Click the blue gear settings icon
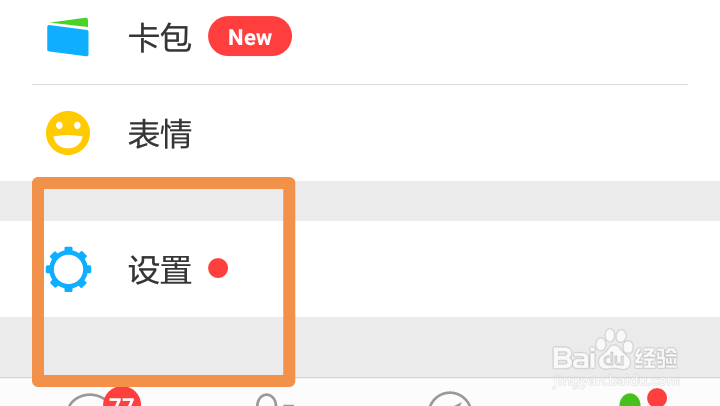The width and height of the screenshot is (720, 406). (x=68, y=269)
